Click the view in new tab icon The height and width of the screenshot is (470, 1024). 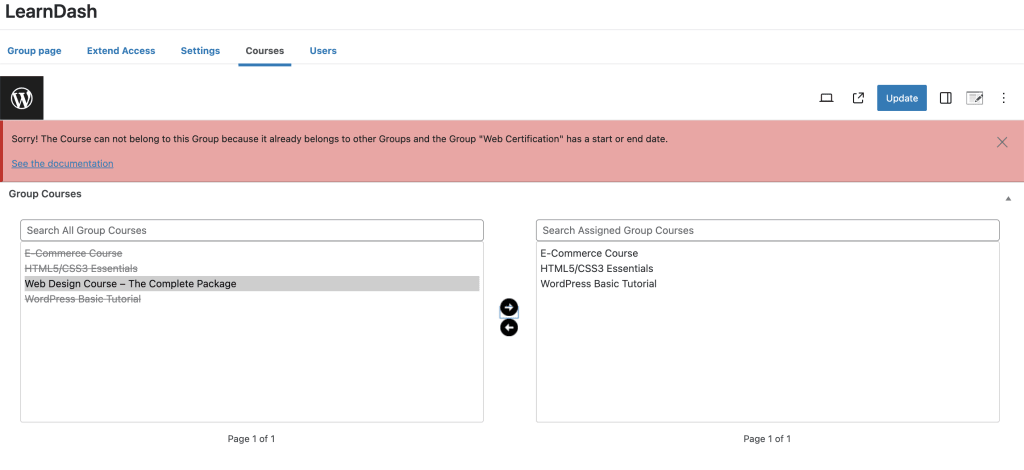pos(858,98)
